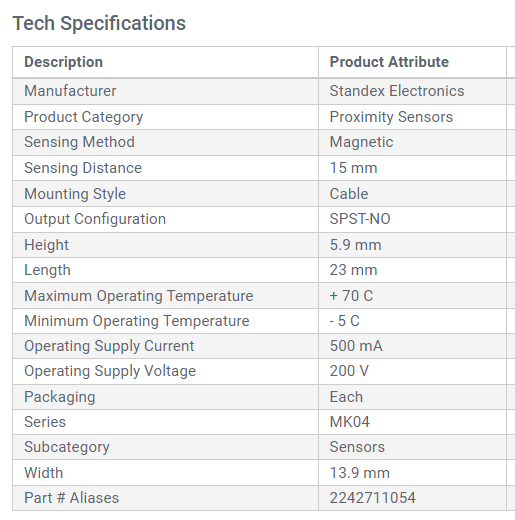The image size is (515, 520).
Task: Click the Standex Electronics manufacturer value
Action: point(397,91)
